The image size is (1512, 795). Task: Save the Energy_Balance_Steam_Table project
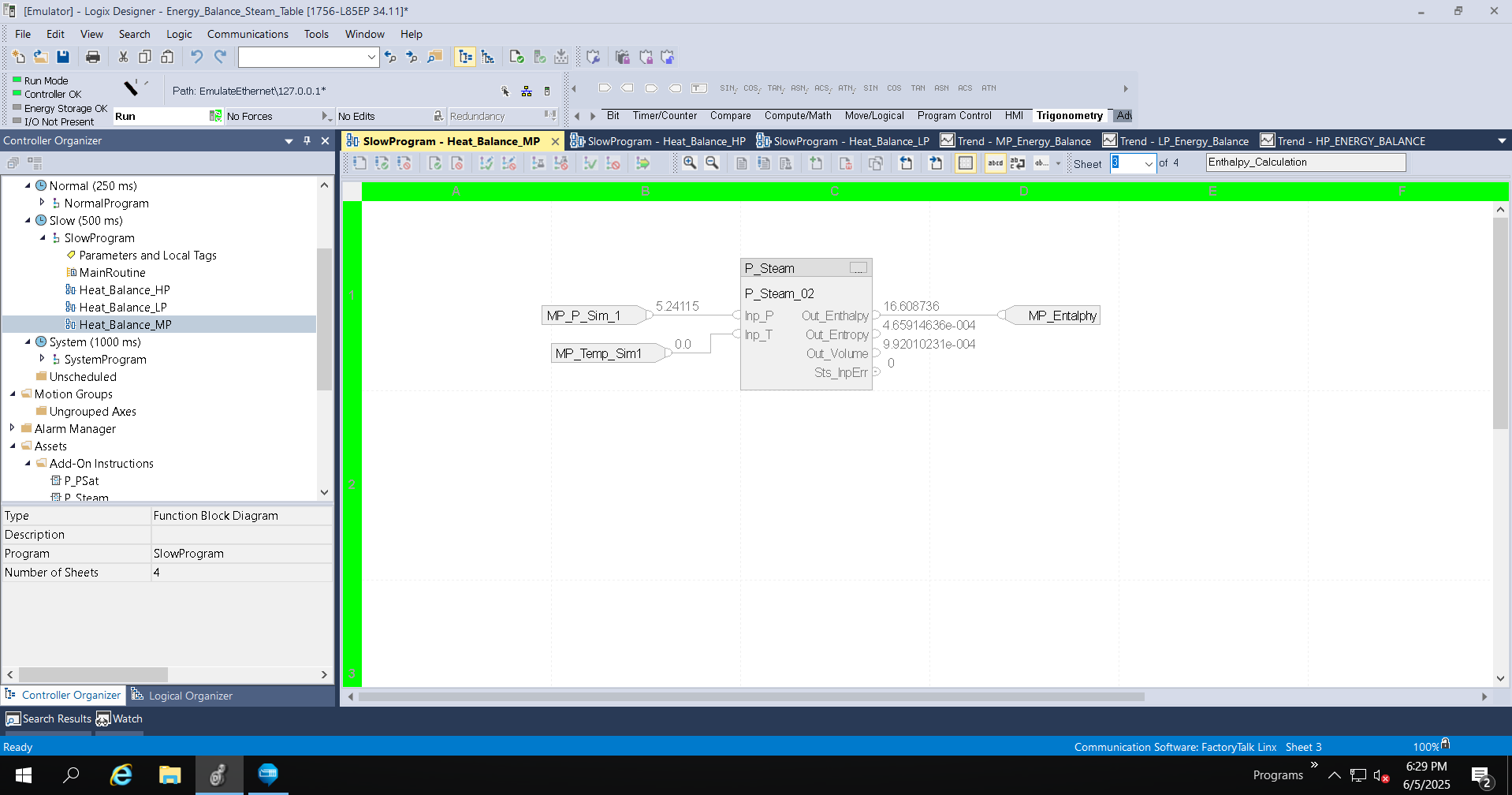pos(62,56)
